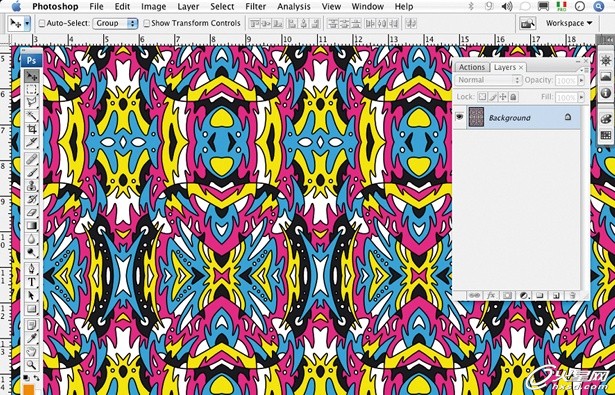Open the Info panel from the dock
The width and height of the screenshot is (615, 395).
606,93
